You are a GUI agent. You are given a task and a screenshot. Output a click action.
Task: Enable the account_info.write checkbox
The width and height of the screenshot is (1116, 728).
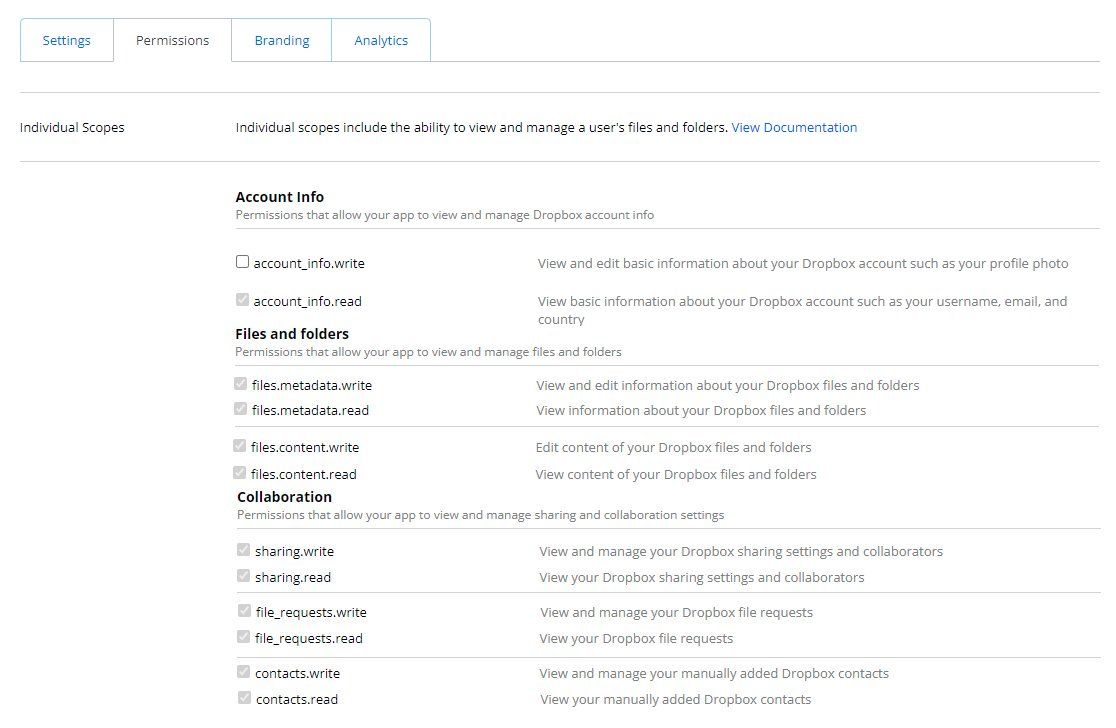[242, 262]
